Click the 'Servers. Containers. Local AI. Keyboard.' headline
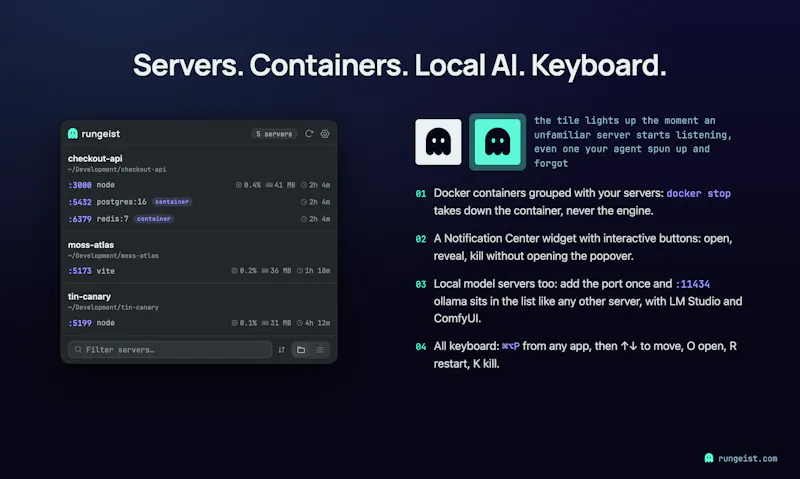The image size is (800, 479). click(x=399, y=65)
